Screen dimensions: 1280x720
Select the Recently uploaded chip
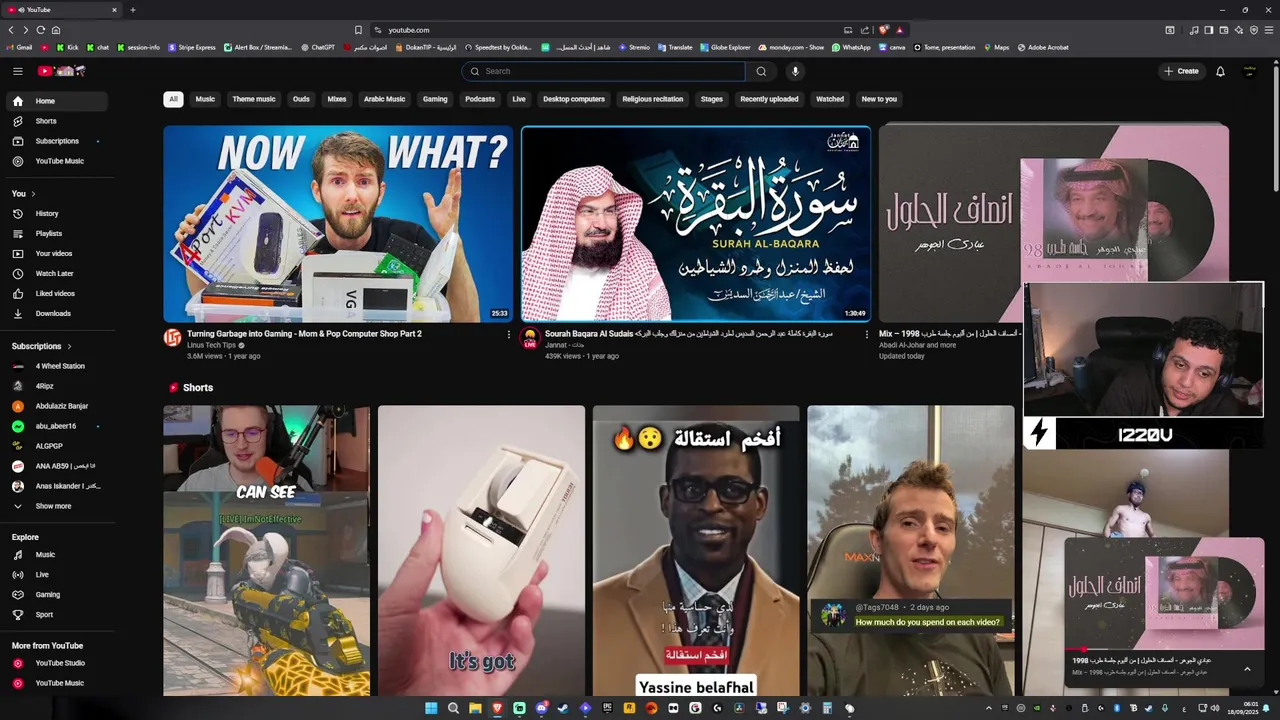point(769,99)
